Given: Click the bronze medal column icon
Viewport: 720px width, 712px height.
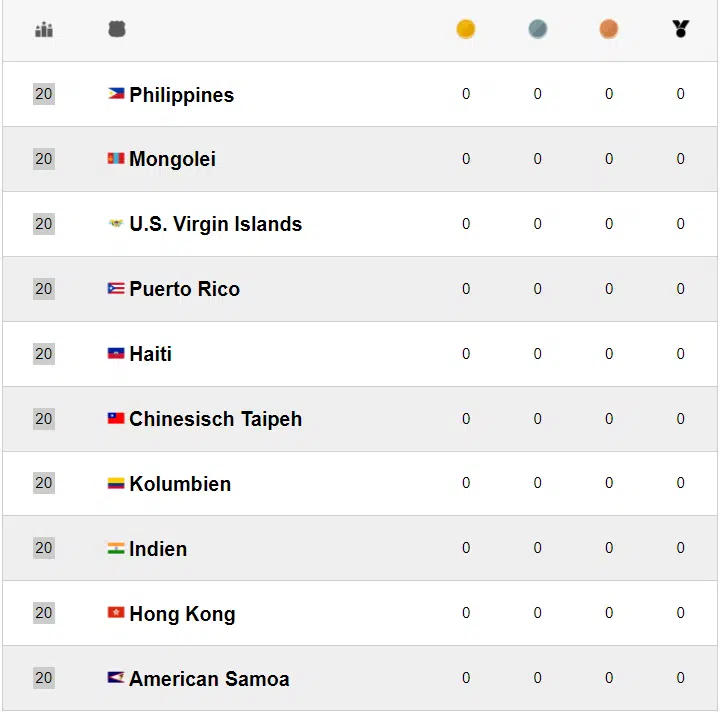Looking at the screenshot, I should (x=609, y=29).
